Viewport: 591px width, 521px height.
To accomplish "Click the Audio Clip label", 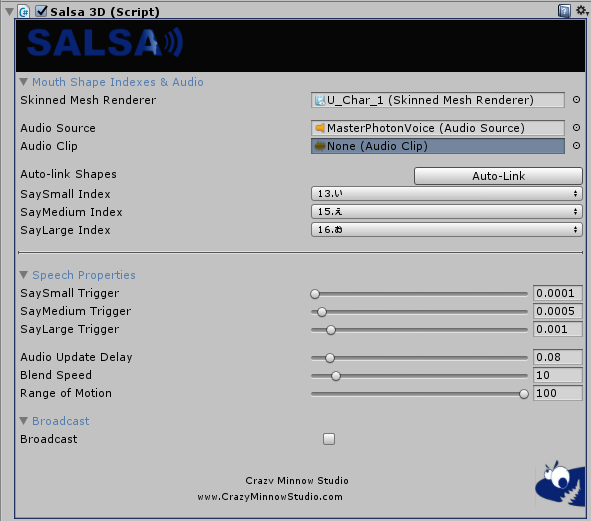I will pos(49,146).
